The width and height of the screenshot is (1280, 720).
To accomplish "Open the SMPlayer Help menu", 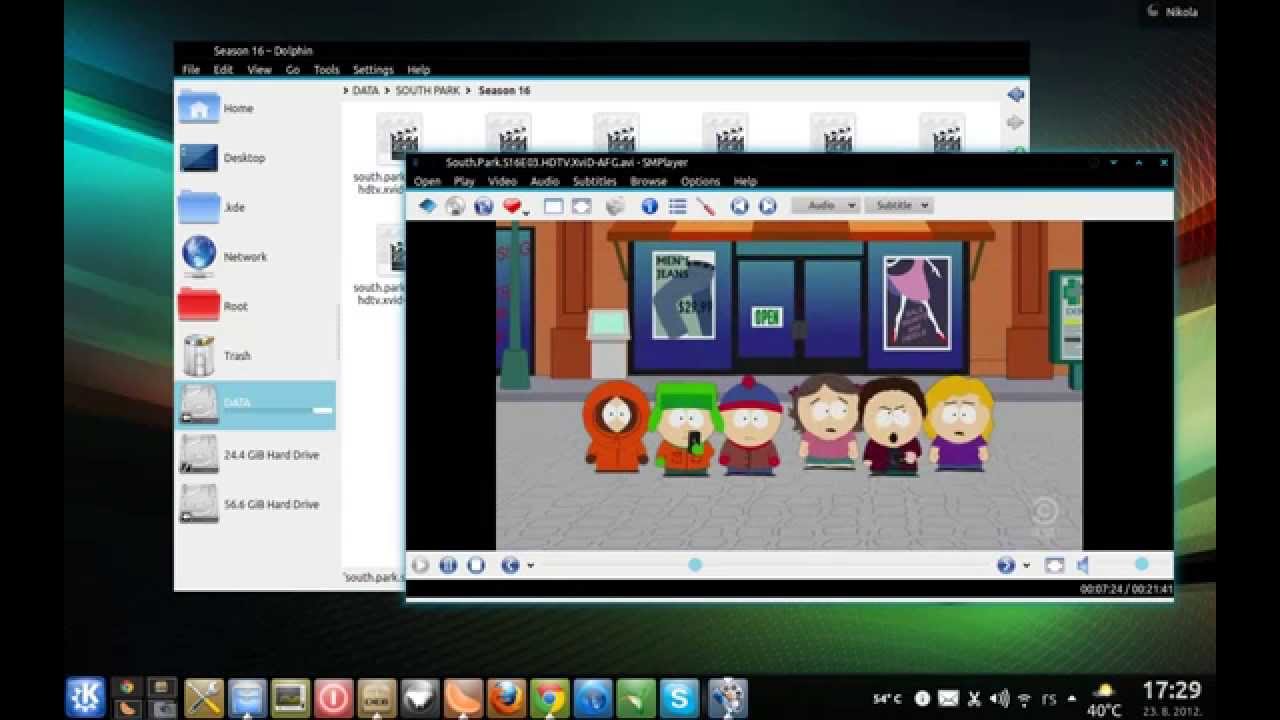I will coord(745,181).
